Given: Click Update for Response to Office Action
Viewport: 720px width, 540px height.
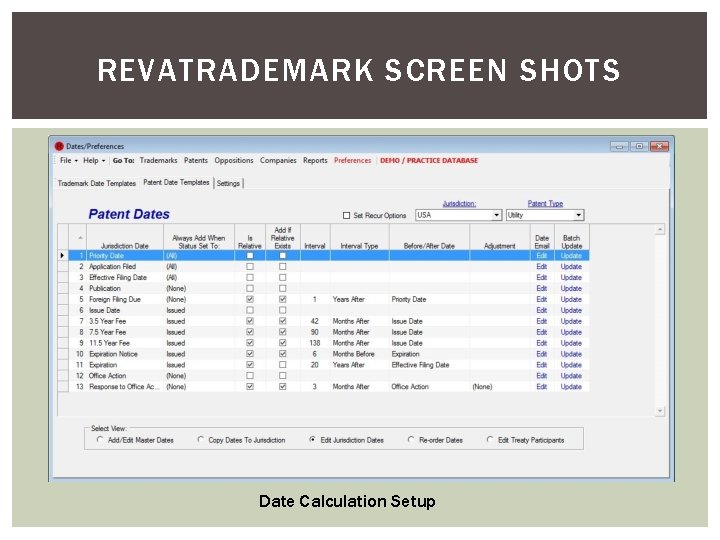Looking at the screenshot, I should coord(571,387).
